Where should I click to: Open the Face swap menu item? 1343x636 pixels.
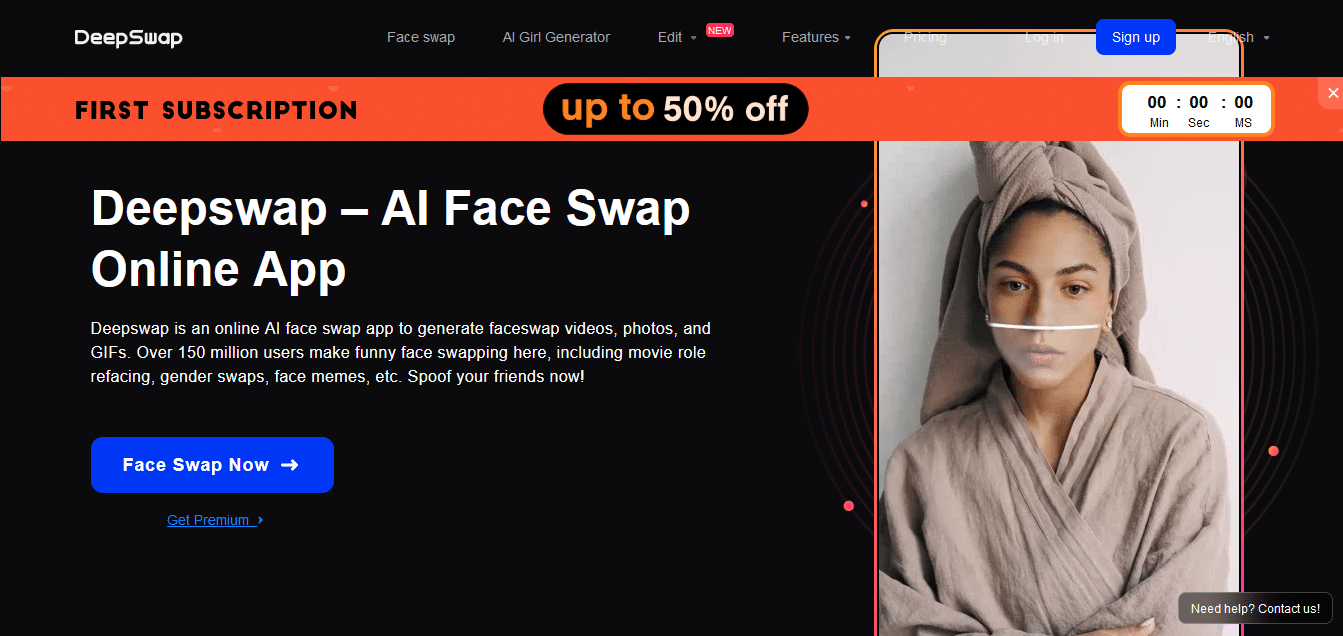click(x=421, y=37)
